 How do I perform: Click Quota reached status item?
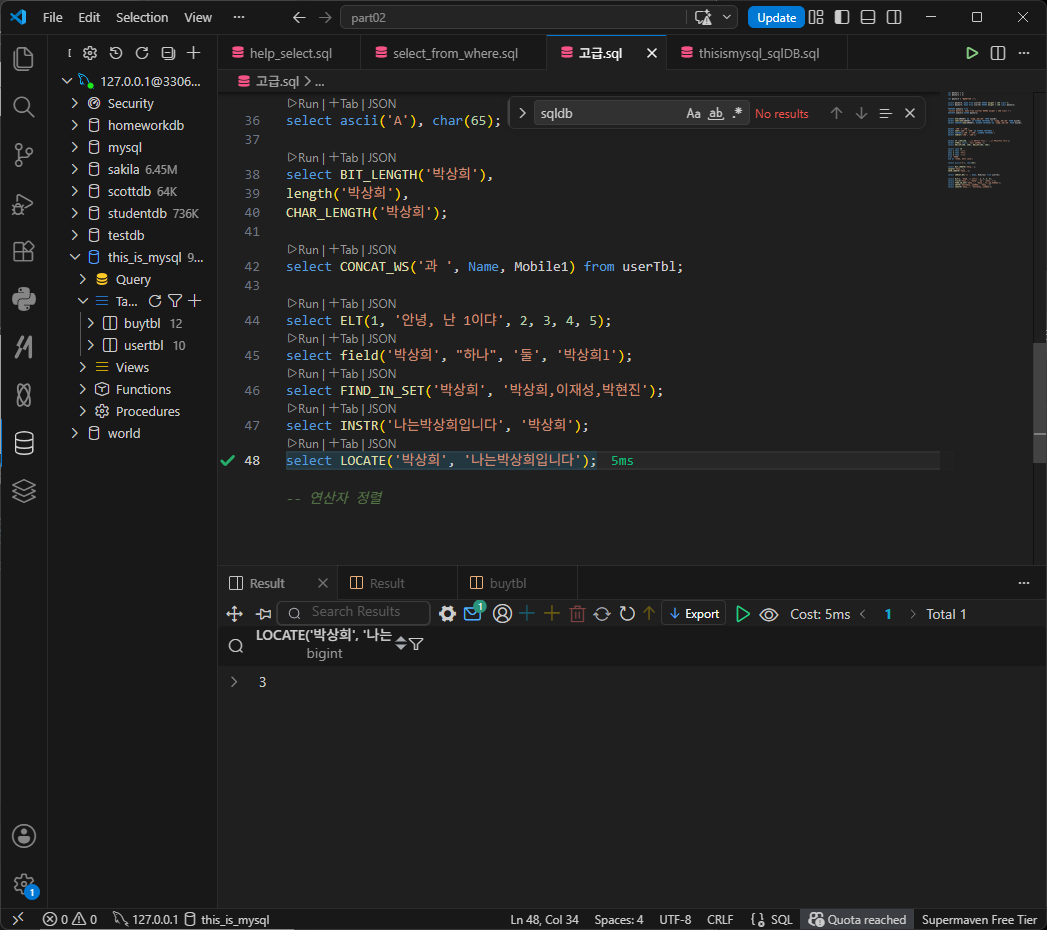coord(857,919)
